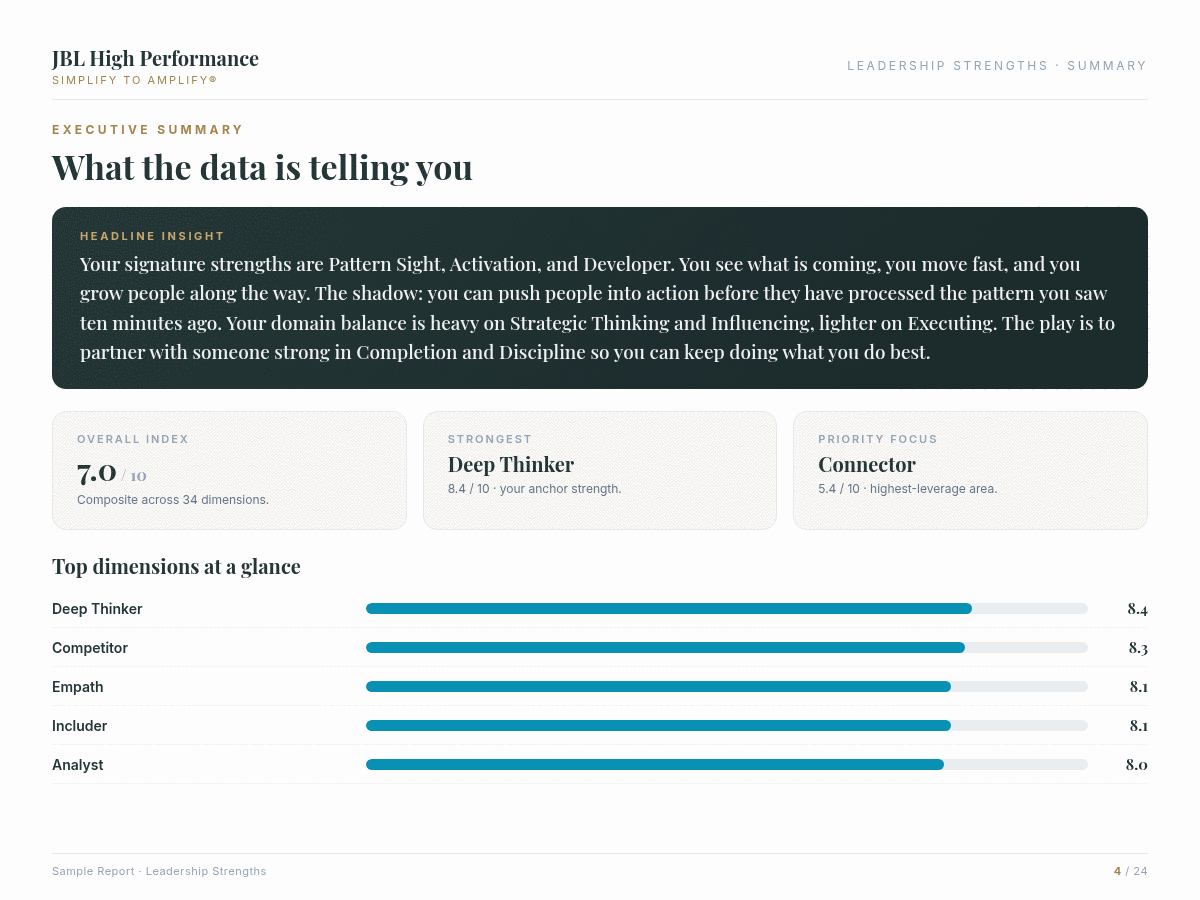Click the page number 4 / 24
The width and height of the screenshot is (1200, 900).
click(x=1131, y=872)
